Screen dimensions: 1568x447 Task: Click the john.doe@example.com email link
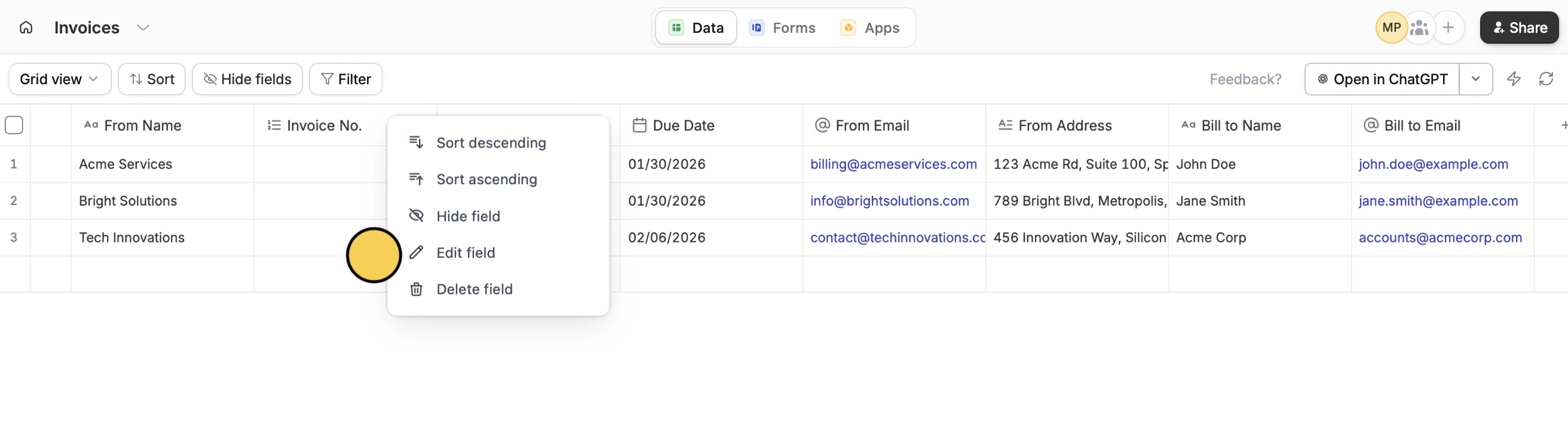click(x=1433, y=164)
